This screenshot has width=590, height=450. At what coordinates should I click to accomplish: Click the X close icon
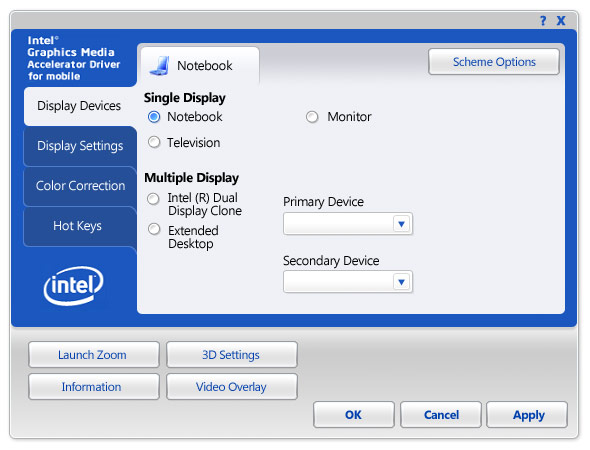click(561, 20)
